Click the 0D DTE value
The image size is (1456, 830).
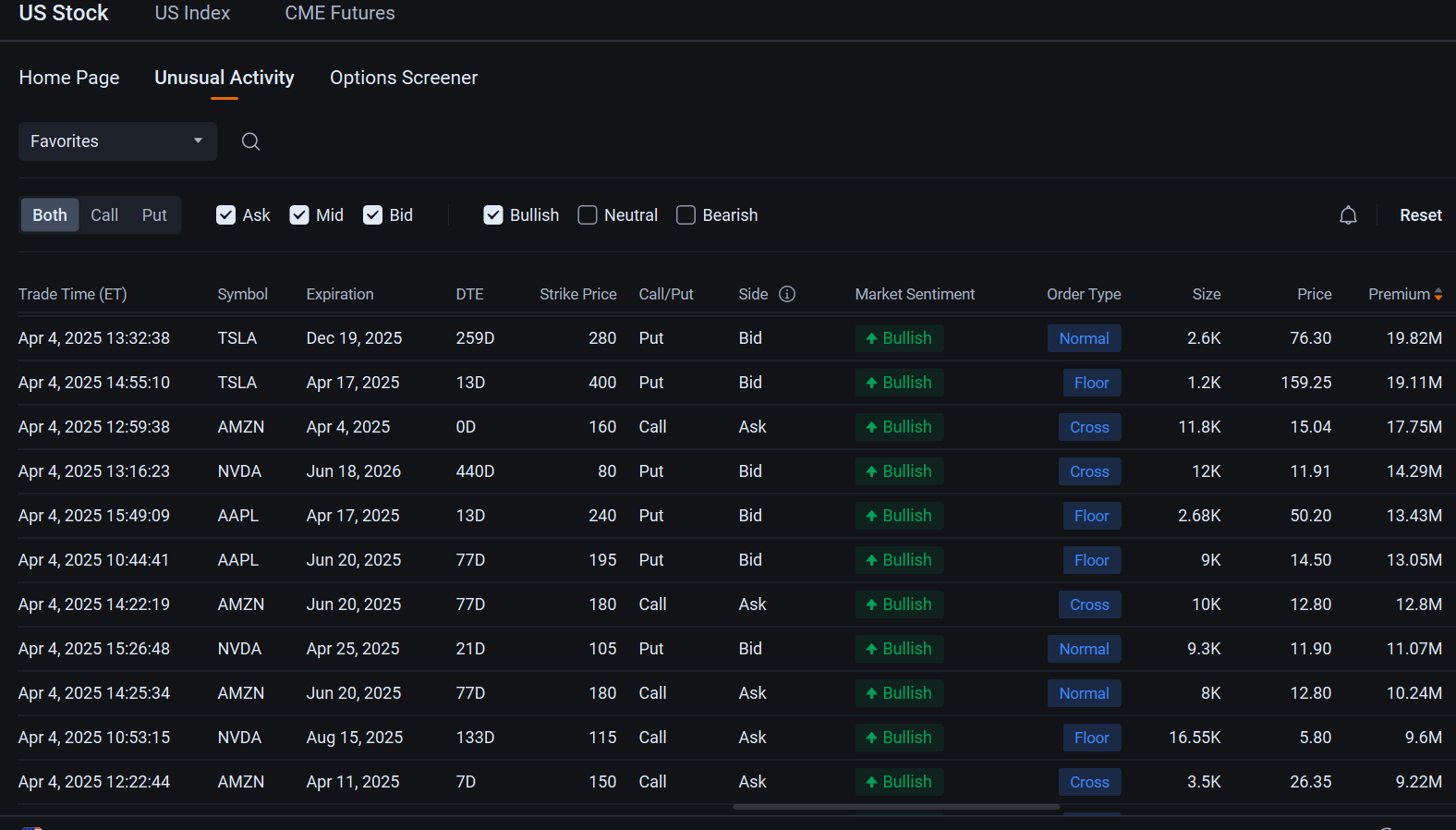coord(466,427)
